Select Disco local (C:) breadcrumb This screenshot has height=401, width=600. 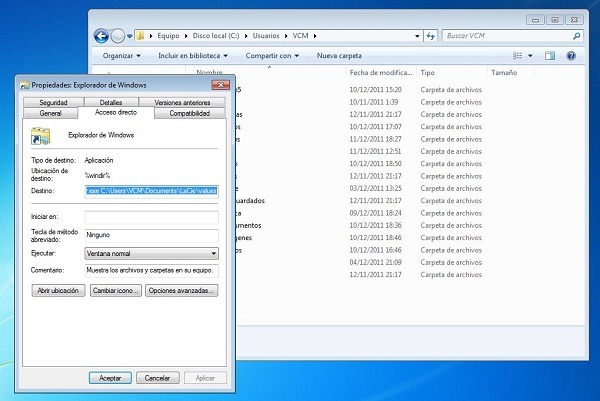click(216, 36)
